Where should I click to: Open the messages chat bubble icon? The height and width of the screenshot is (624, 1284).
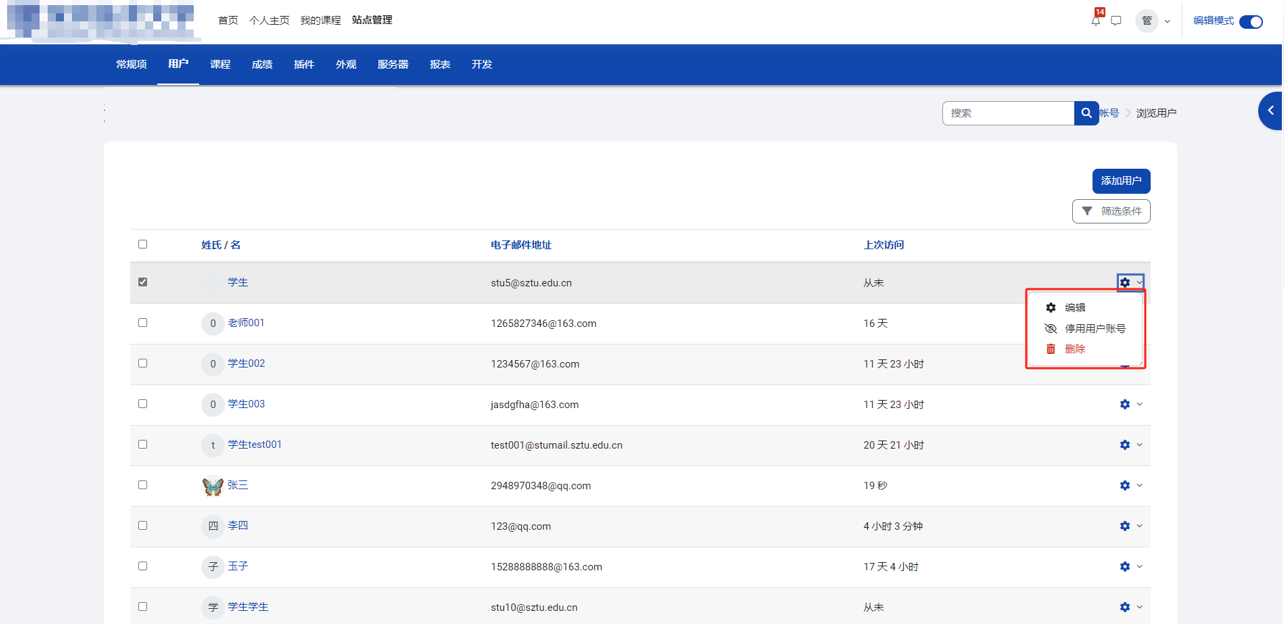coord(1116,21)
